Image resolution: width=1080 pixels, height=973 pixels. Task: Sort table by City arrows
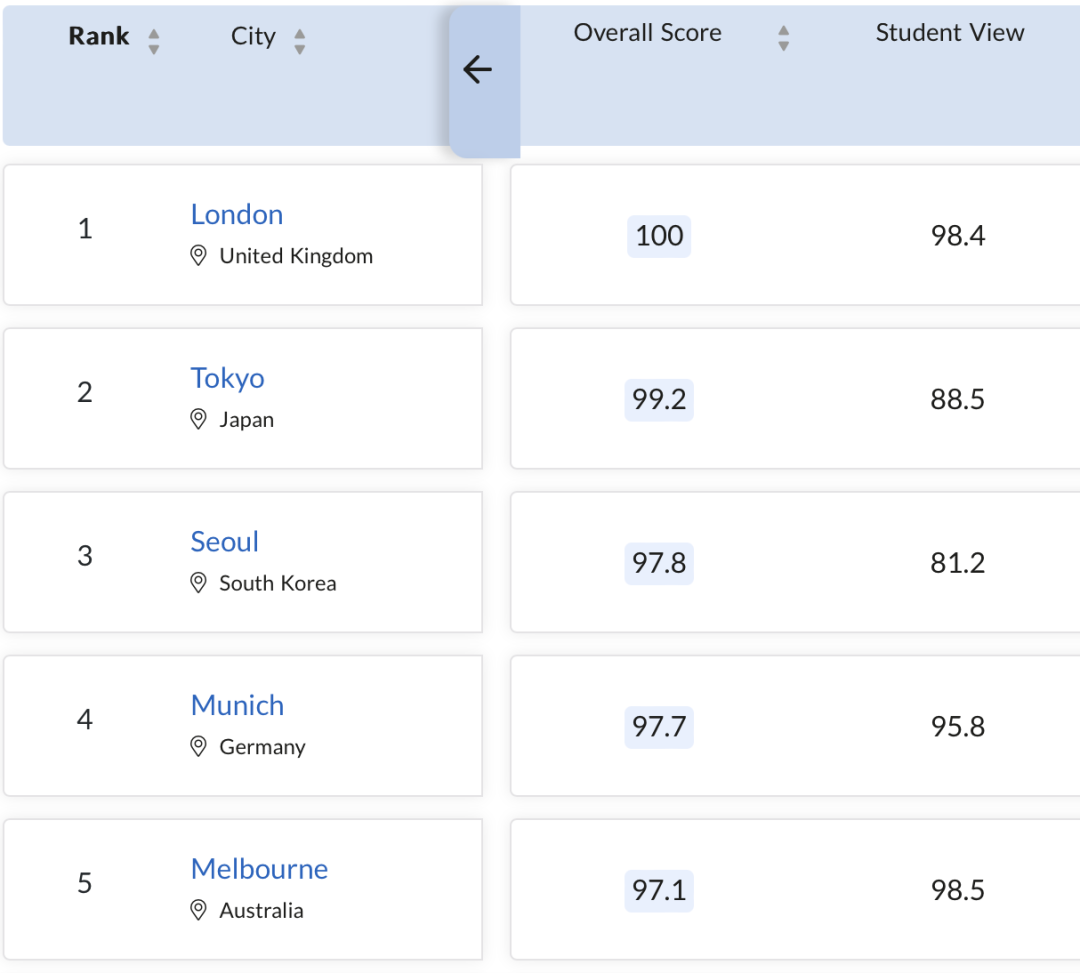click(300, 41)
